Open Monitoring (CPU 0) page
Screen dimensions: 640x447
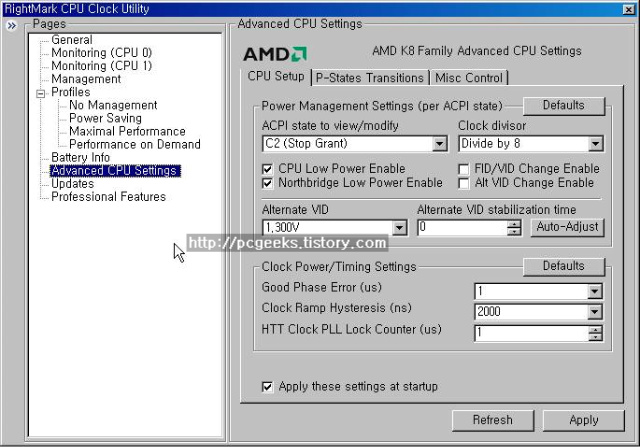tap(102, 53)
